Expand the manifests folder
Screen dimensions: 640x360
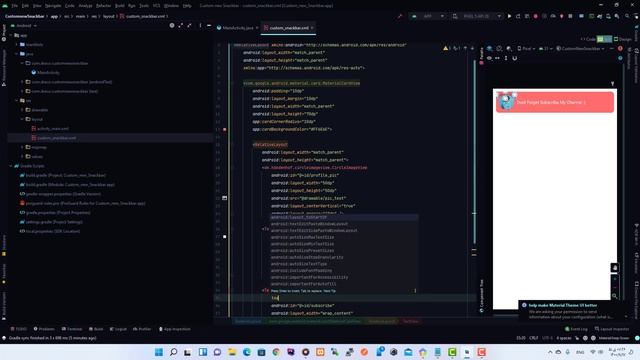17,44
